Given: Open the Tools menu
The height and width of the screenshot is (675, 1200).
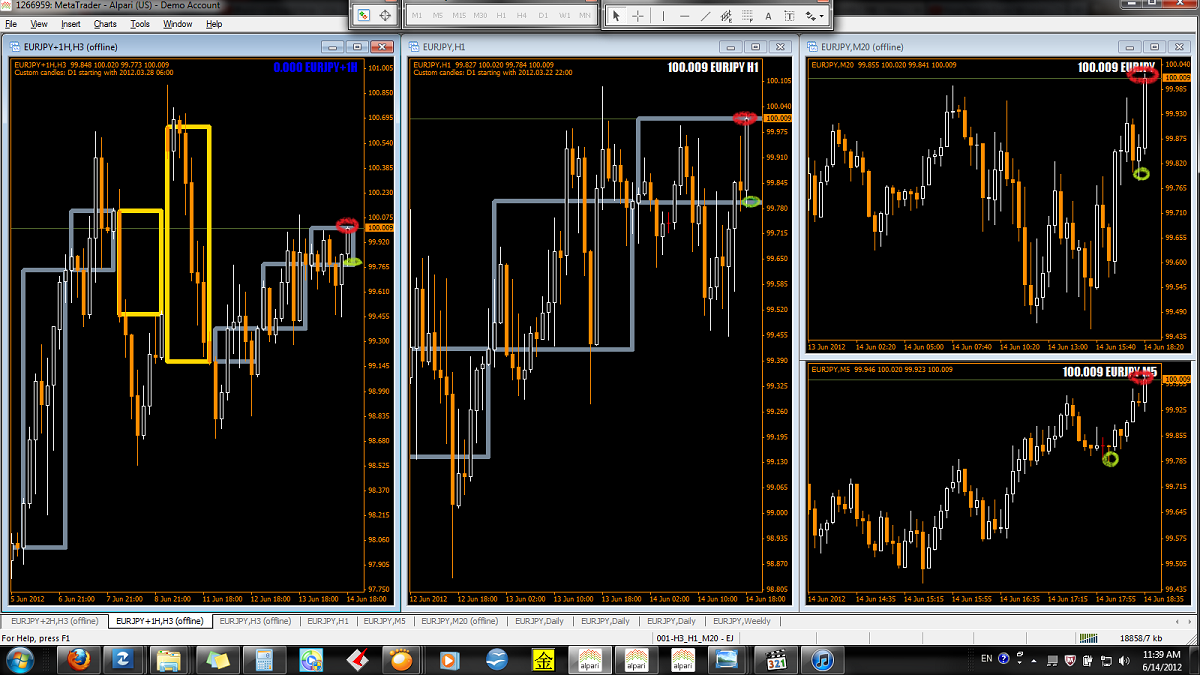Looking at the screenshot, I should pos(140,23).
